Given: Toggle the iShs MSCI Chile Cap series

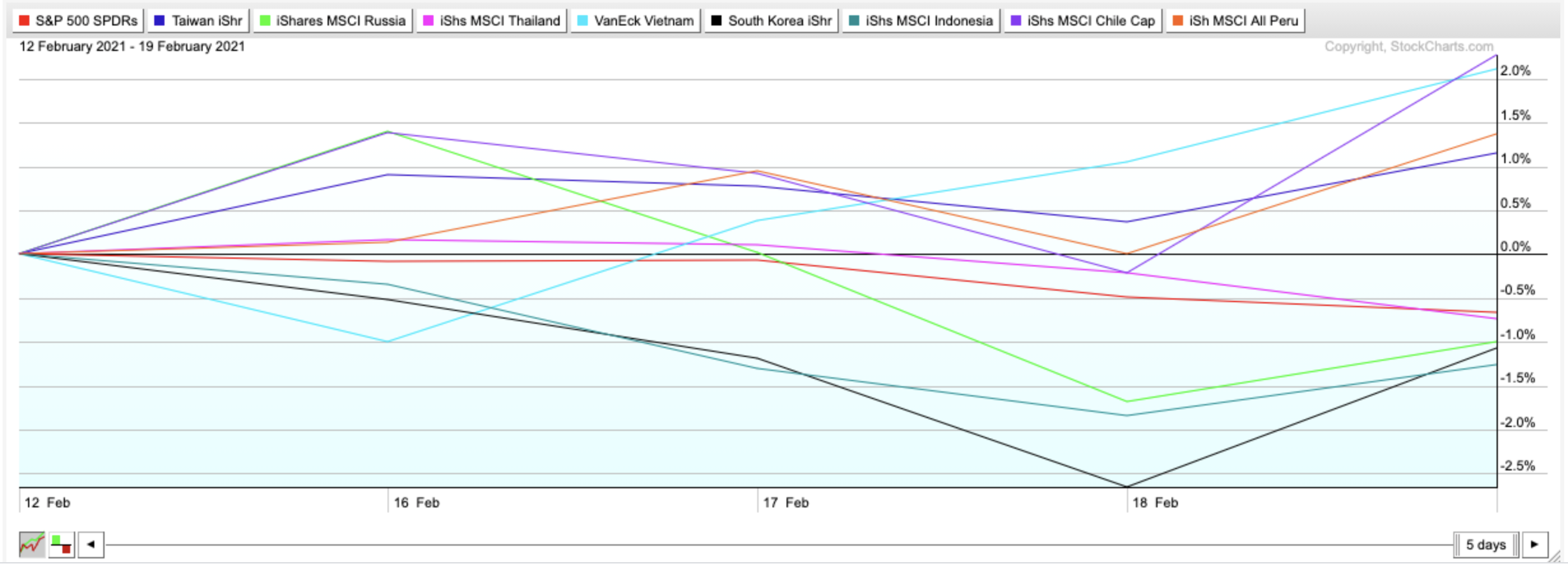Looking at the screenshot, I should point(1083,20).
